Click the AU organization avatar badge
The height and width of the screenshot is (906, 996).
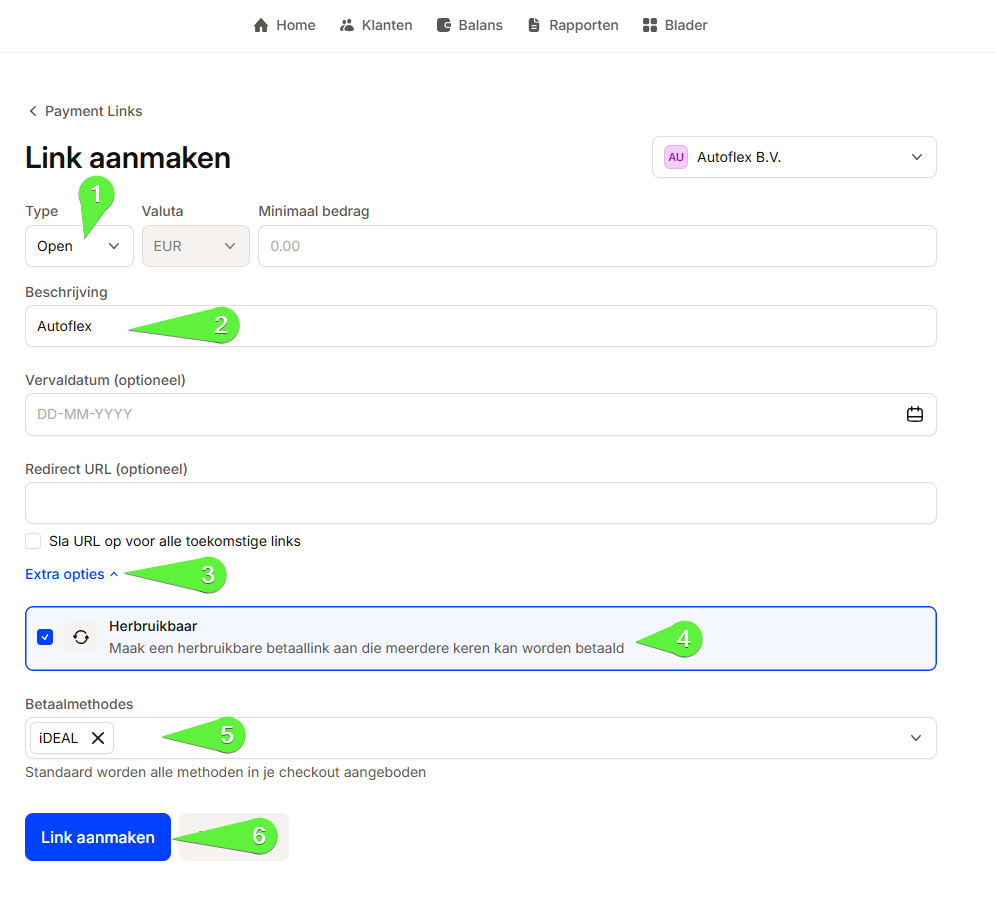(676, 157)
